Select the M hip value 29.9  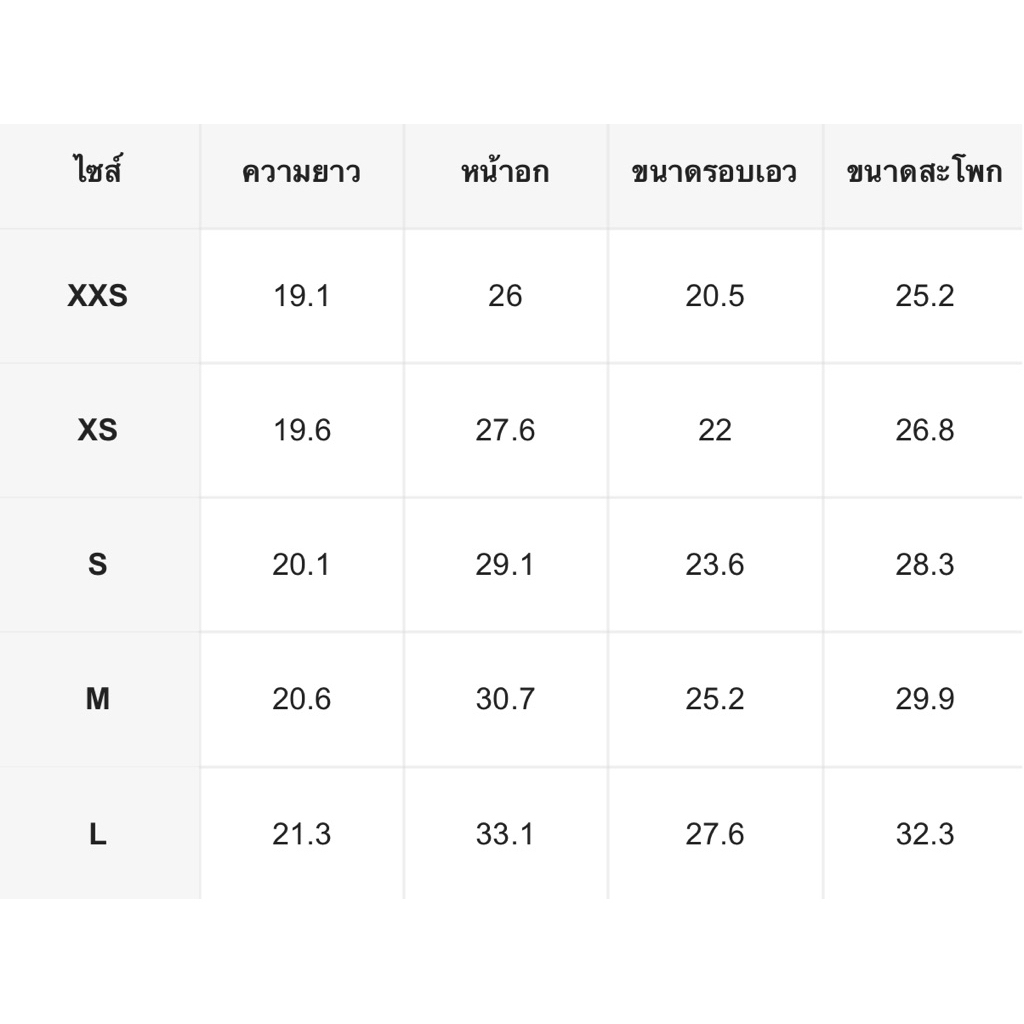[924, 699]
